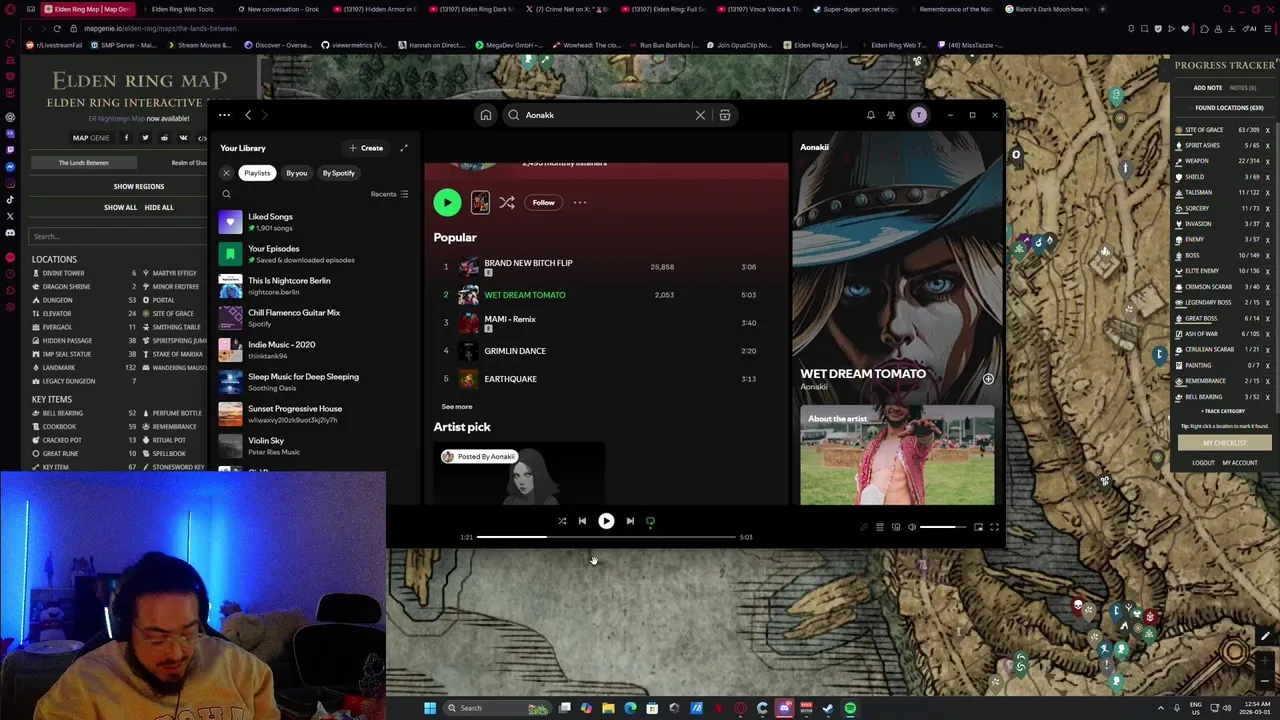Mute Spotify with the speaker icon
This screenshot has width=1280, height=720.
click(912, 527)
